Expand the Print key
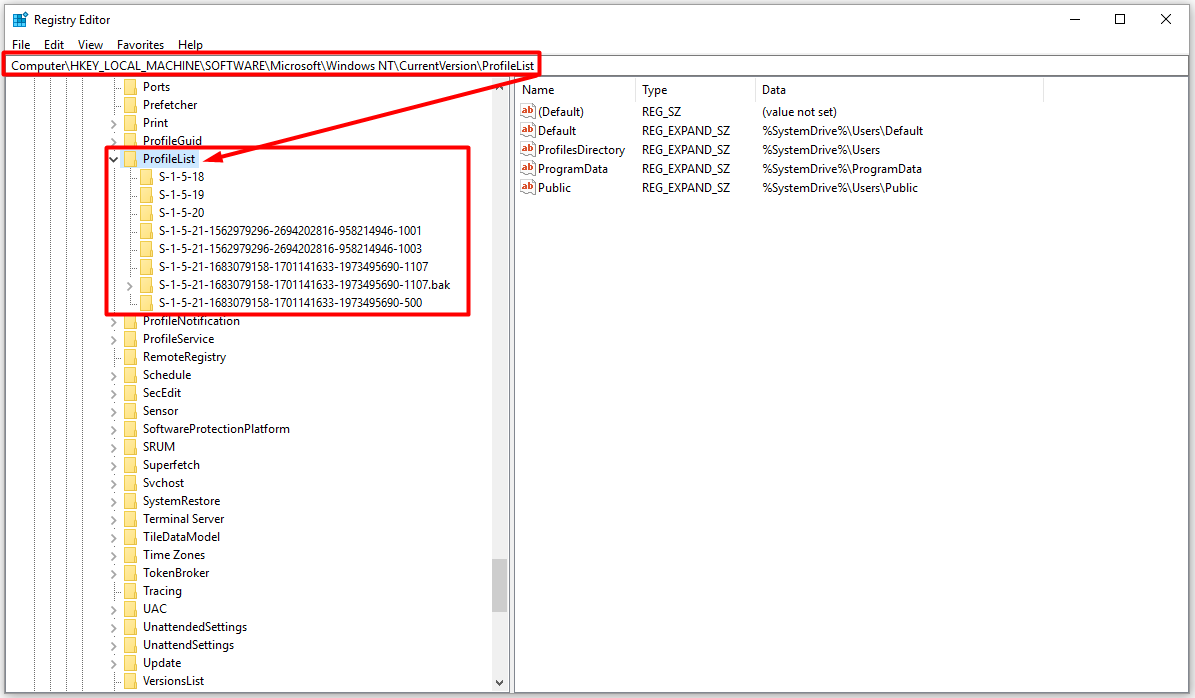The height and width of the screenshot is (698, 1195). tap(114, 123)
